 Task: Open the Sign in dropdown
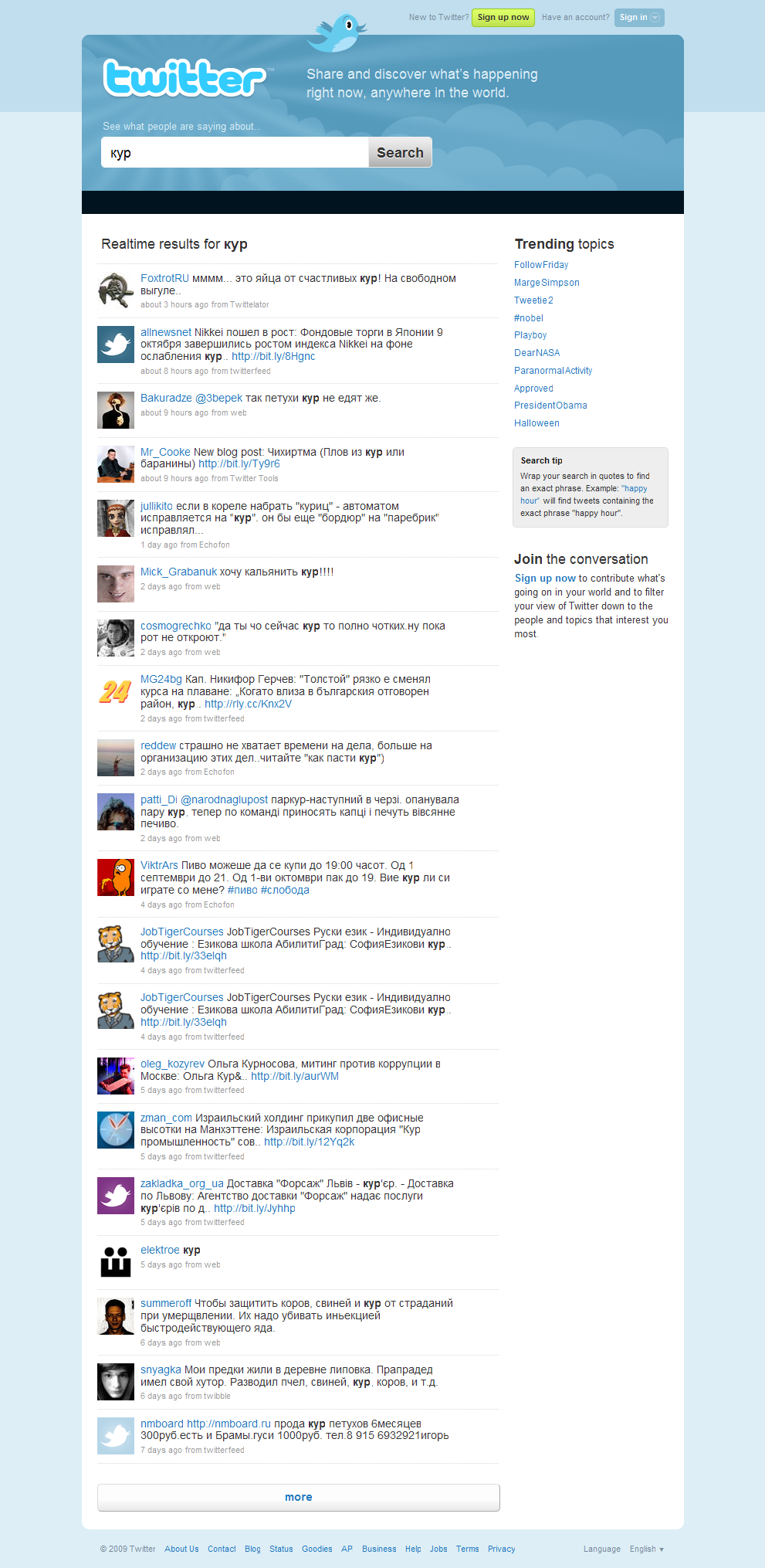[639, 17]
